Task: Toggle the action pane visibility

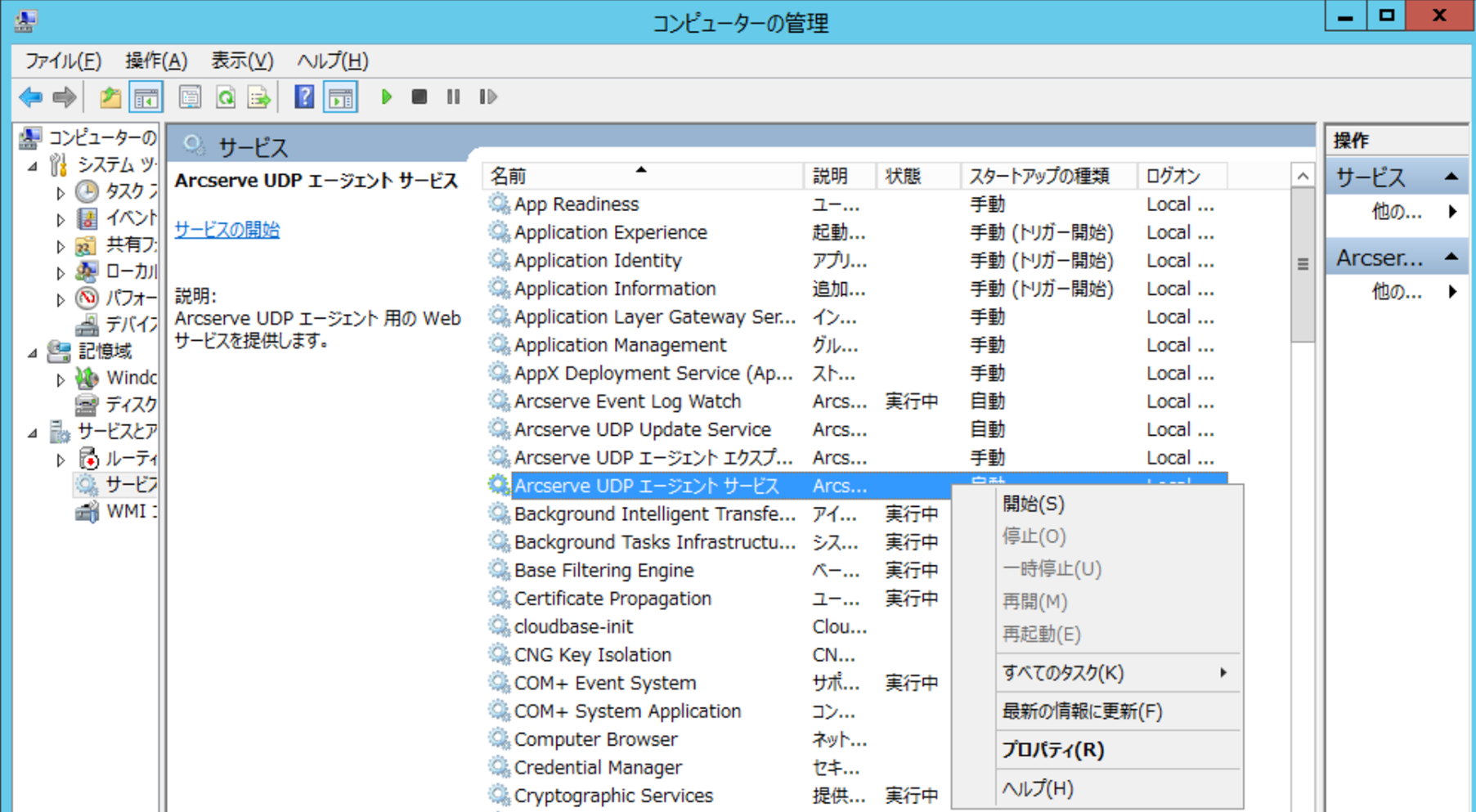Action: pyautogui.click(x=340, y=96)
